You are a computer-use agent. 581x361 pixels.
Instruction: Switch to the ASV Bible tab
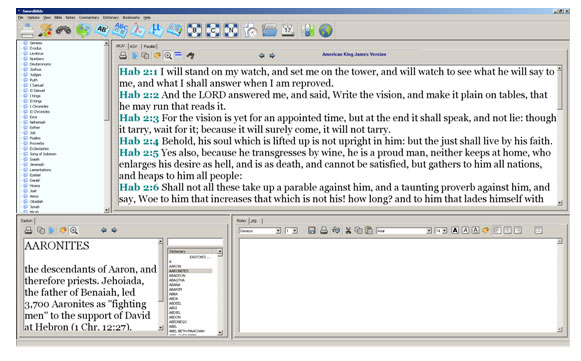[x=133, y=46]
